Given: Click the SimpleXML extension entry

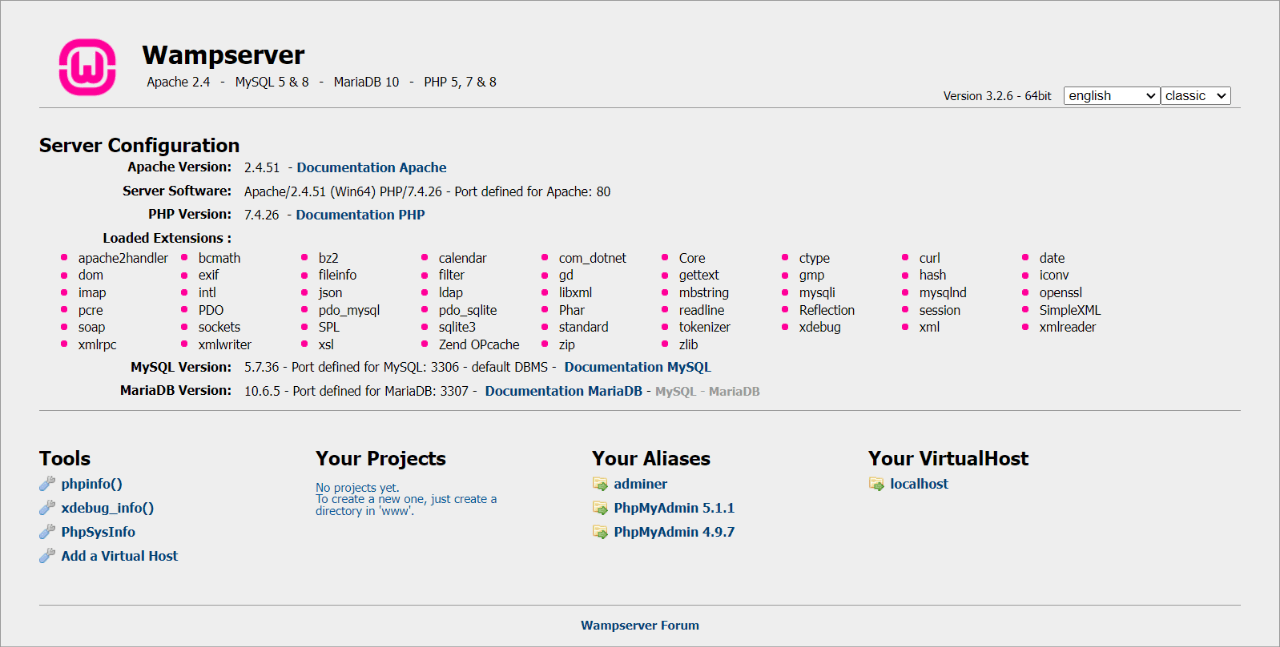Looking at the screenshot, I should coord(1070,310).
